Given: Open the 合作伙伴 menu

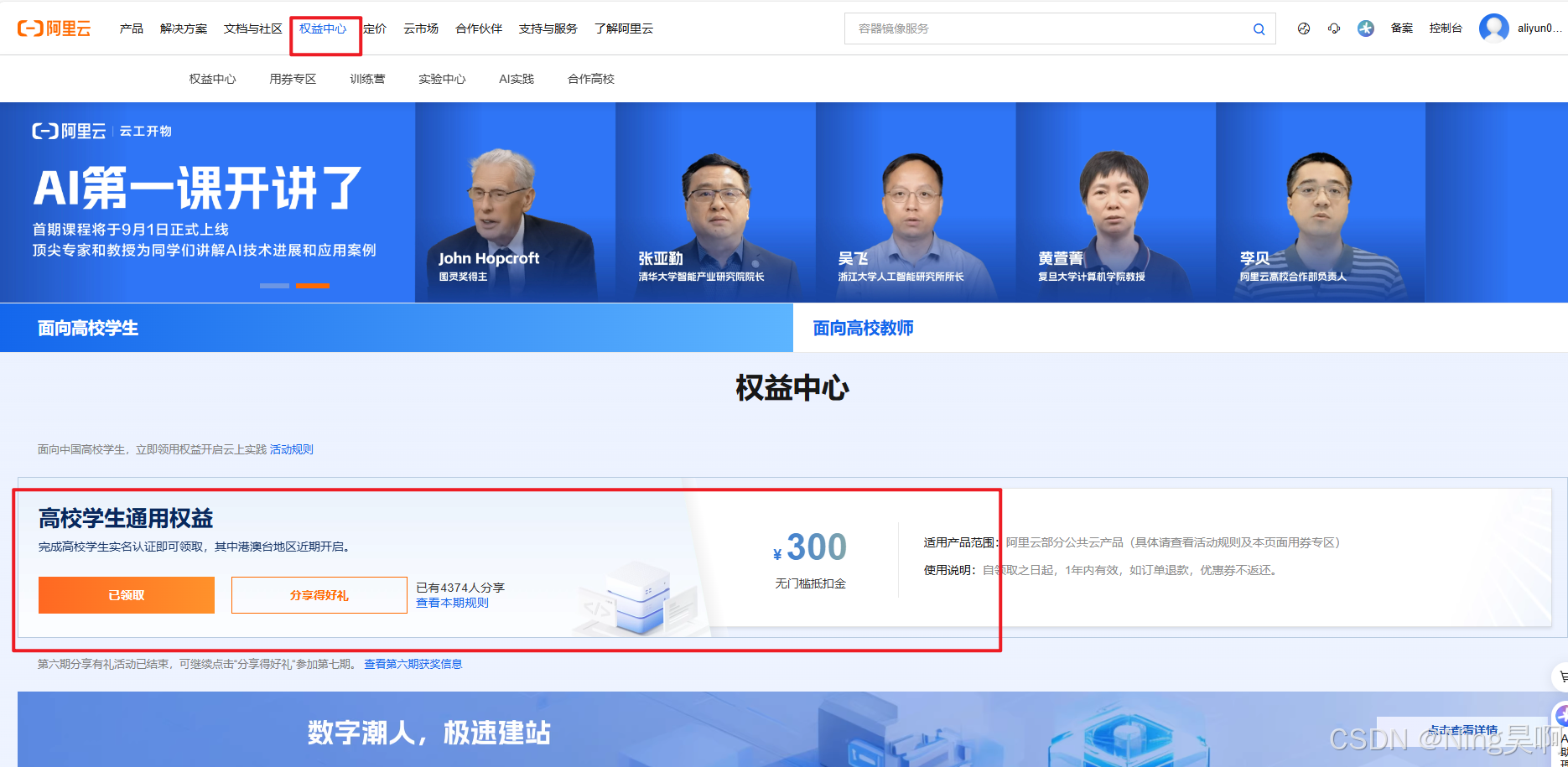Looking at the screenshot, I should click(479, 29).
